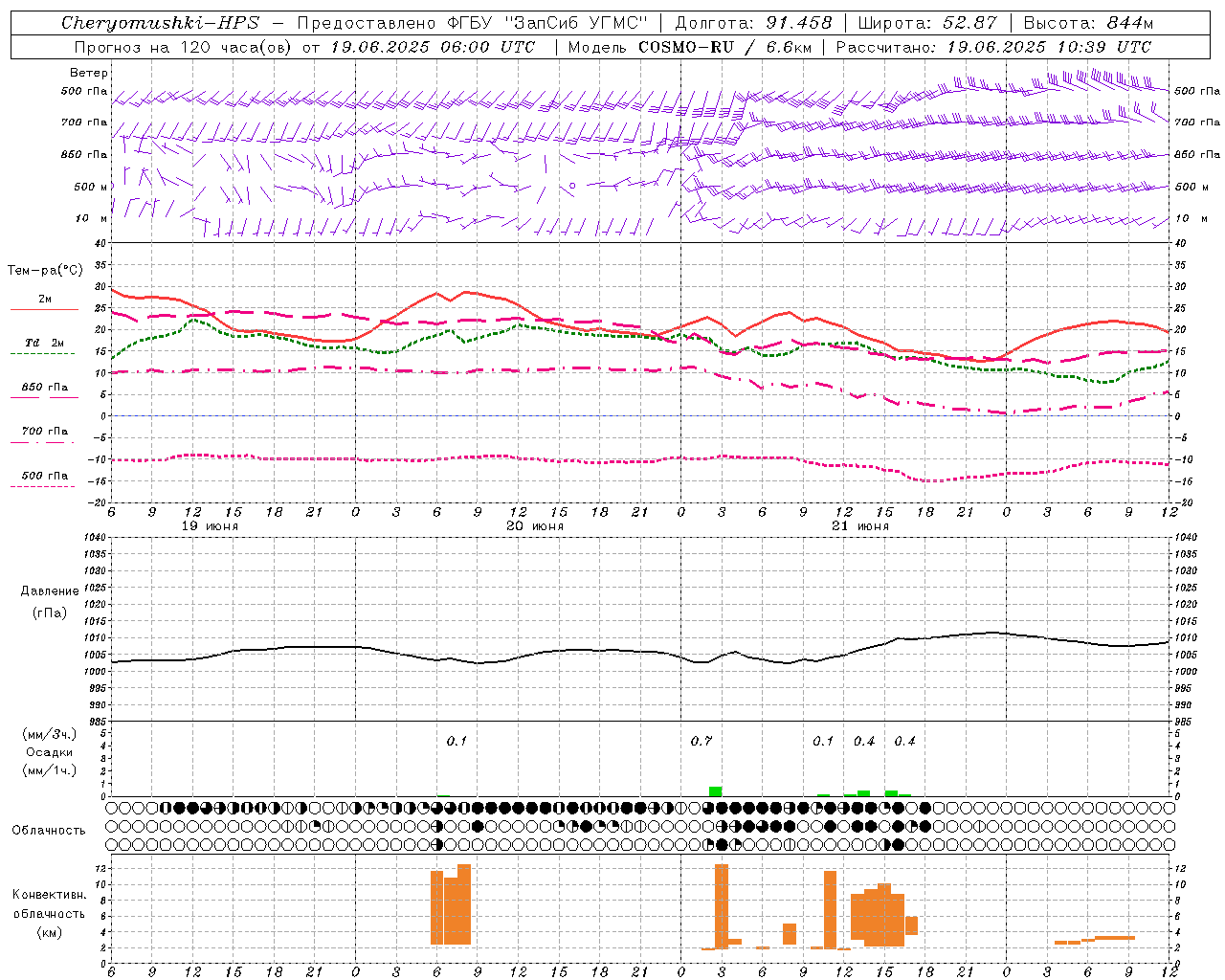Image resolution: width=1225 pixels, height=980 pixels.
Task: Click the (мм/3ч.) precipitation unit label
Action: click(50, 734)
